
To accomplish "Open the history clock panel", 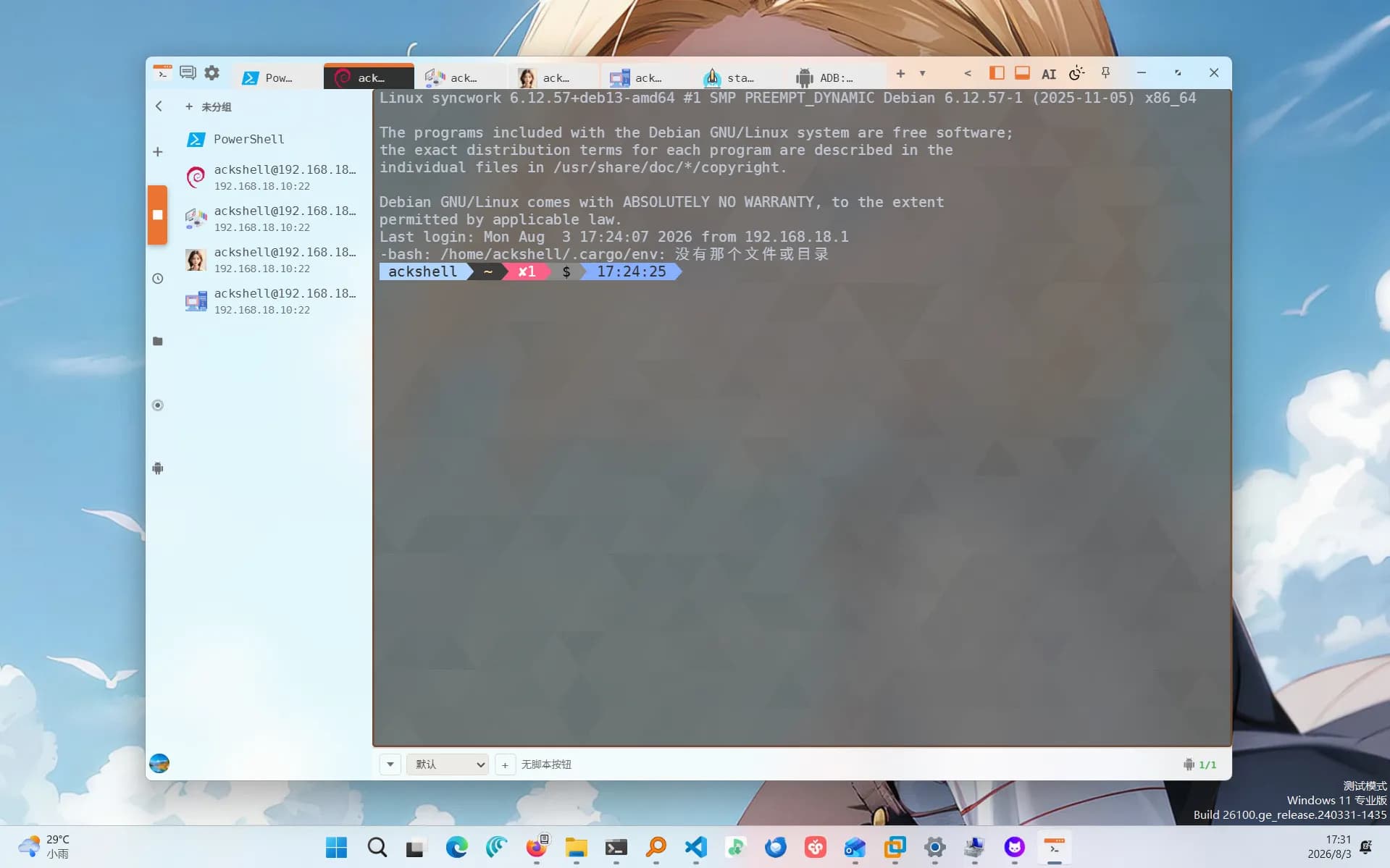I will coord(158,279).
